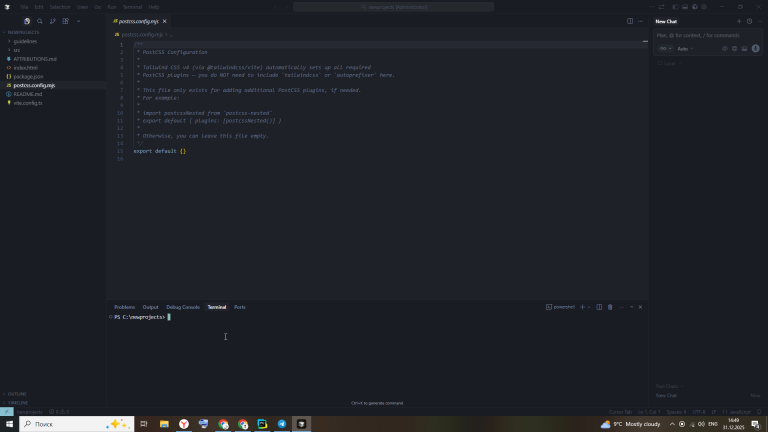Viewport: 768px width, 432px height.
Task: Open chat panel more options ellipsis
Action: [x=760, y=21]
